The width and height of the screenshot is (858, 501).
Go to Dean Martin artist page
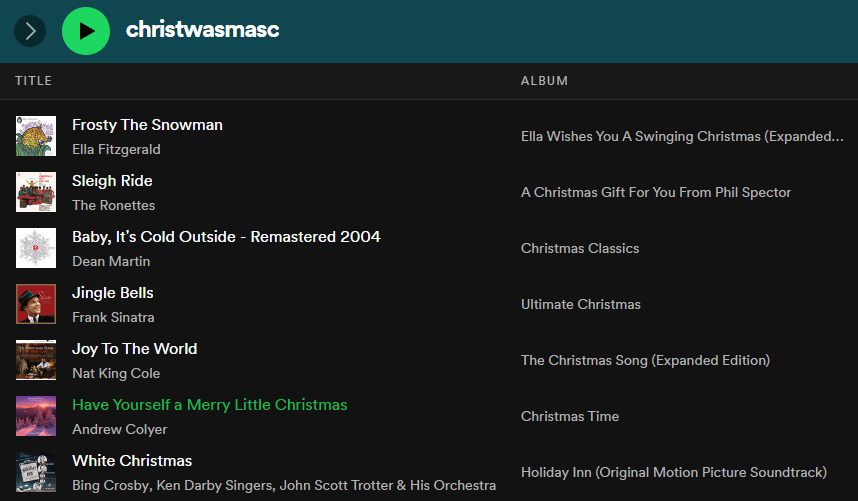coord(111,261)
